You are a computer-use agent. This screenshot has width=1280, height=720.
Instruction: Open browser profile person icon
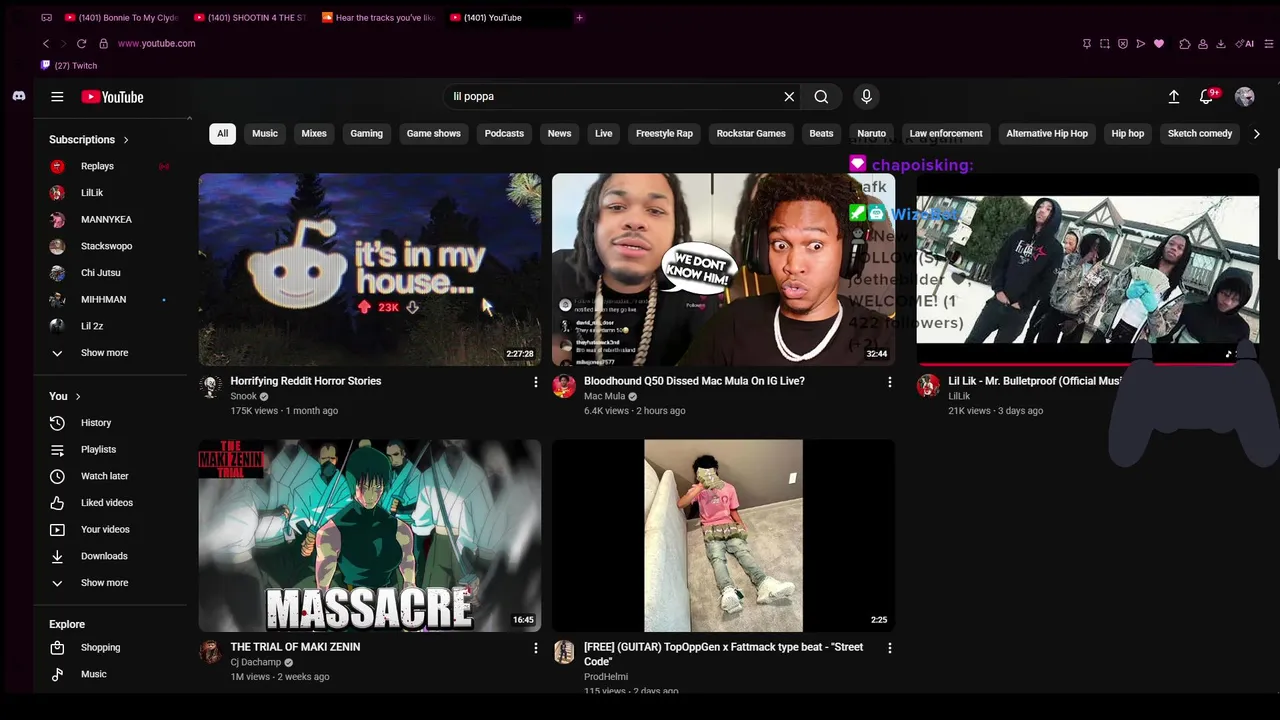pos(1203,44)
